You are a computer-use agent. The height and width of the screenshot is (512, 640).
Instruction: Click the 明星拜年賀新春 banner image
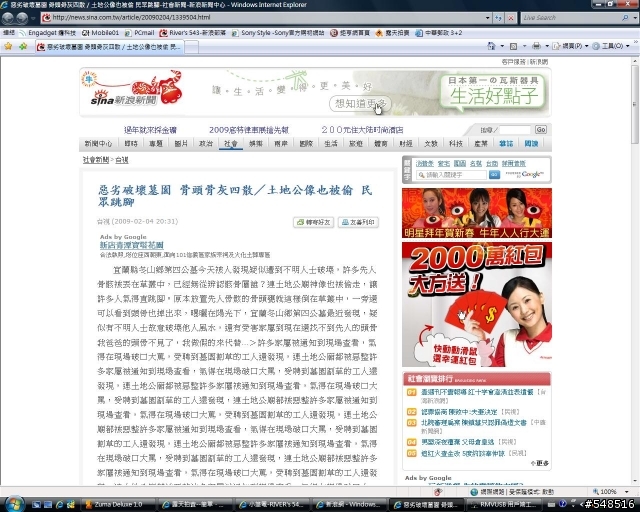point(477,213)
